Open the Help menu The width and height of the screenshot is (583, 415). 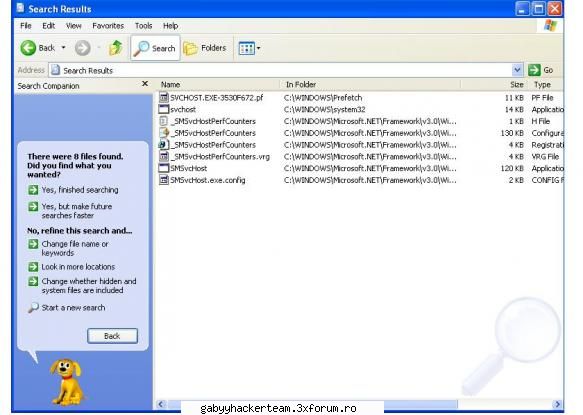[x=171, y=26]
